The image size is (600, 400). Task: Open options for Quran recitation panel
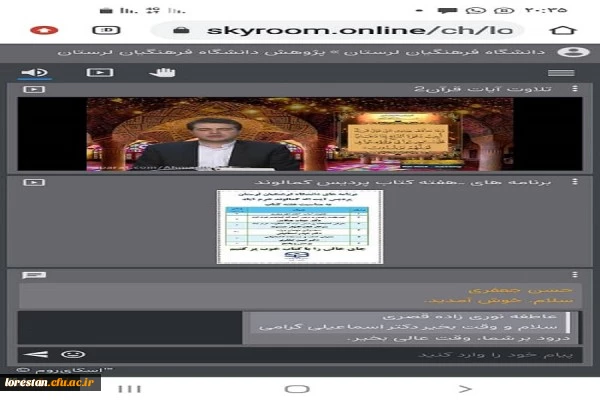[x=574, y=90]
